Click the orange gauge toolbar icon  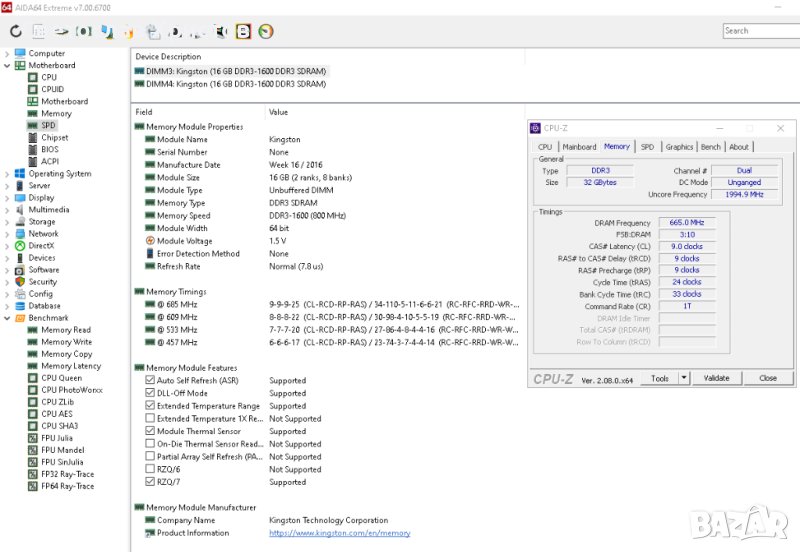point(266,32)
